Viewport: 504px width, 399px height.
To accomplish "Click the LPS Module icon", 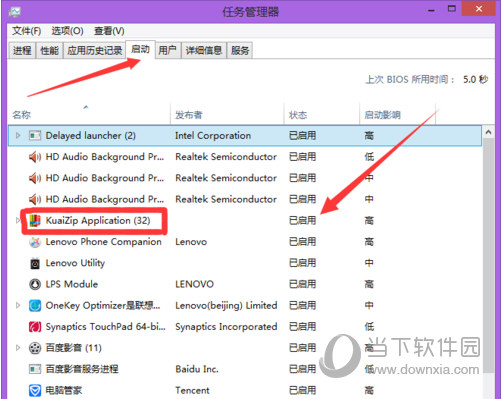I will 35,284.
